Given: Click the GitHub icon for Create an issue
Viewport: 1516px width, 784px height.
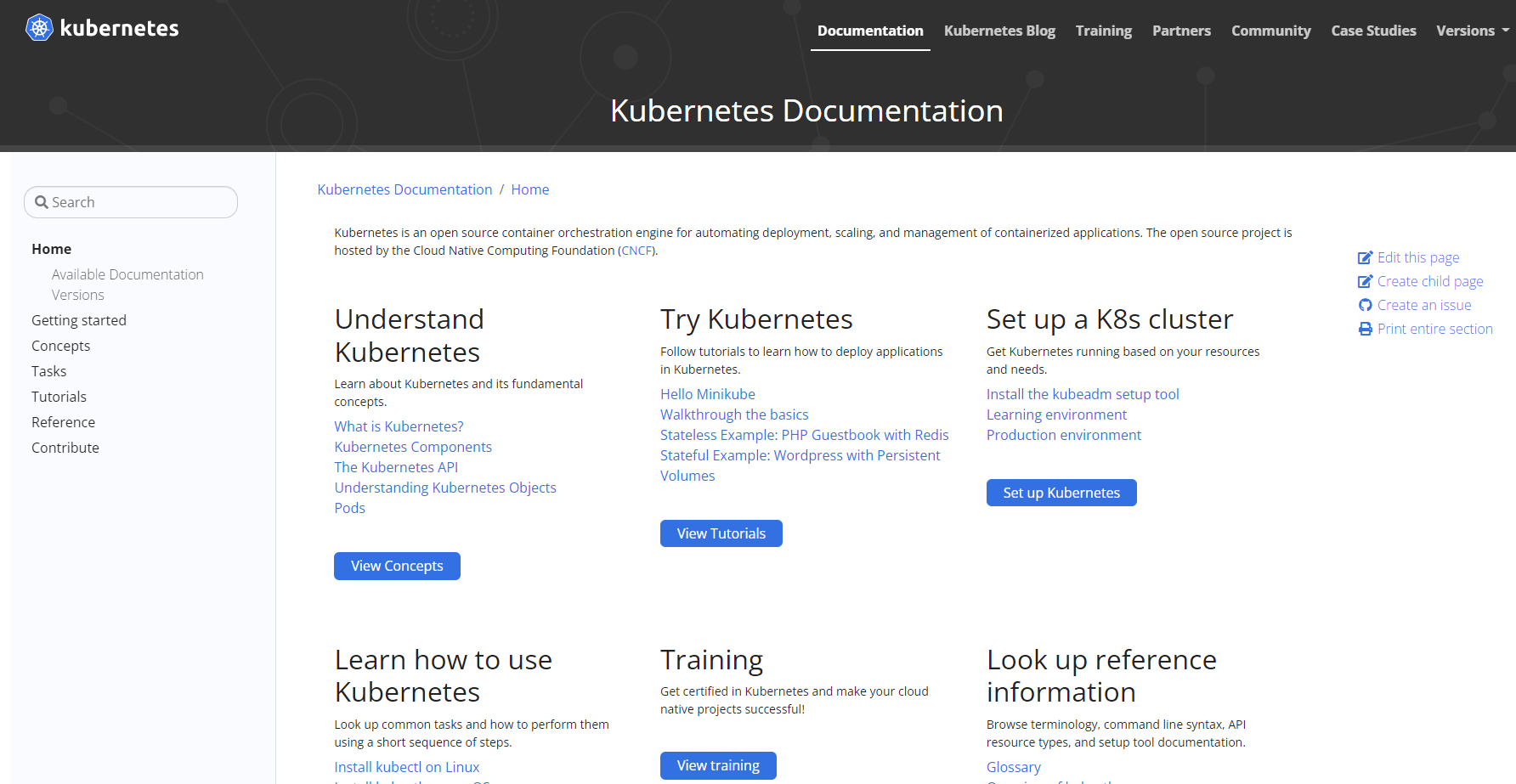Looking at the screenshot, I should 1365,305.
